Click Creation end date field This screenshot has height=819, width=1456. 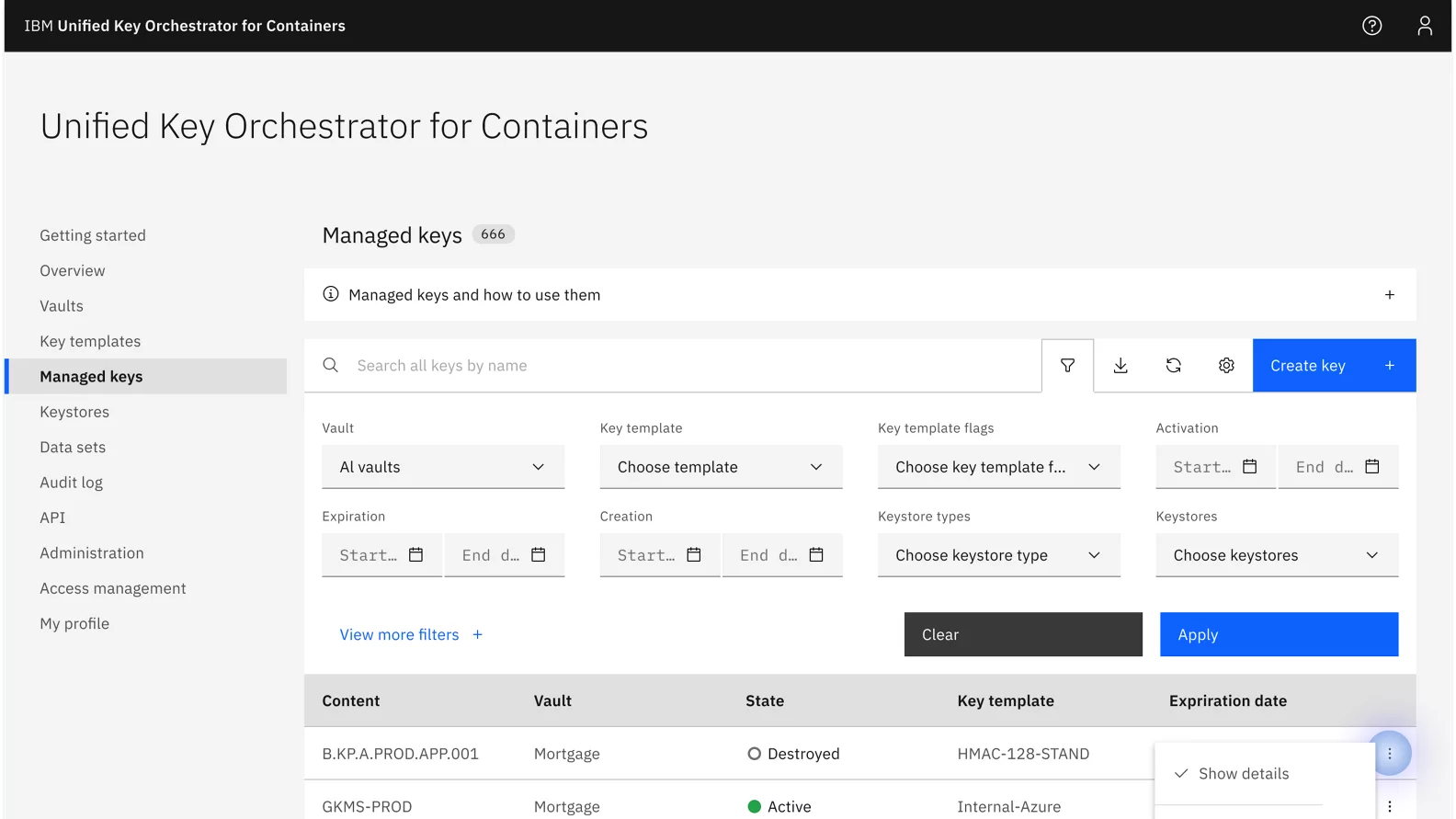click(x=782, y=555)
